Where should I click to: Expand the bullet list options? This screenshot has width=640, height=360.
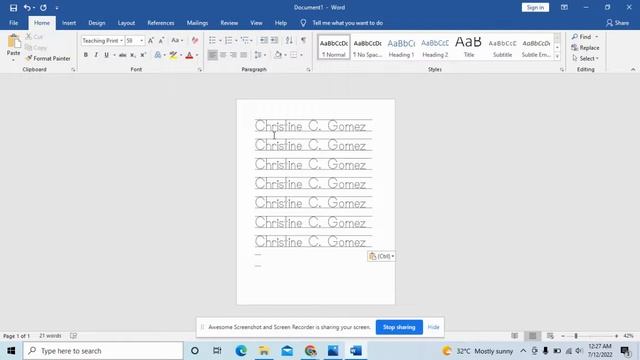[x=220, y=40]
